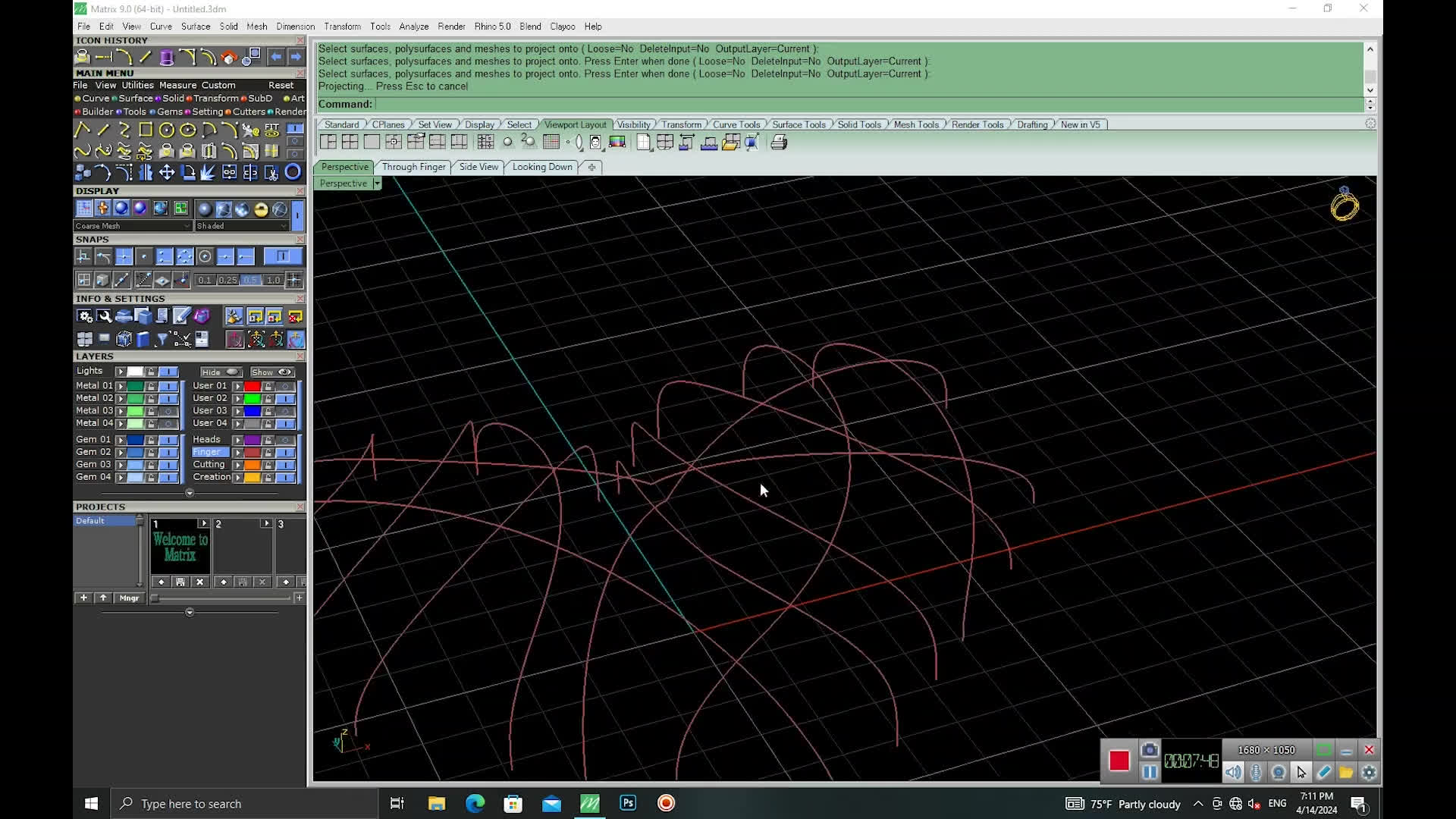Select the Polyline tool in main menu
The width and height of the screenshot is (1456, 819).
[83, 130]
